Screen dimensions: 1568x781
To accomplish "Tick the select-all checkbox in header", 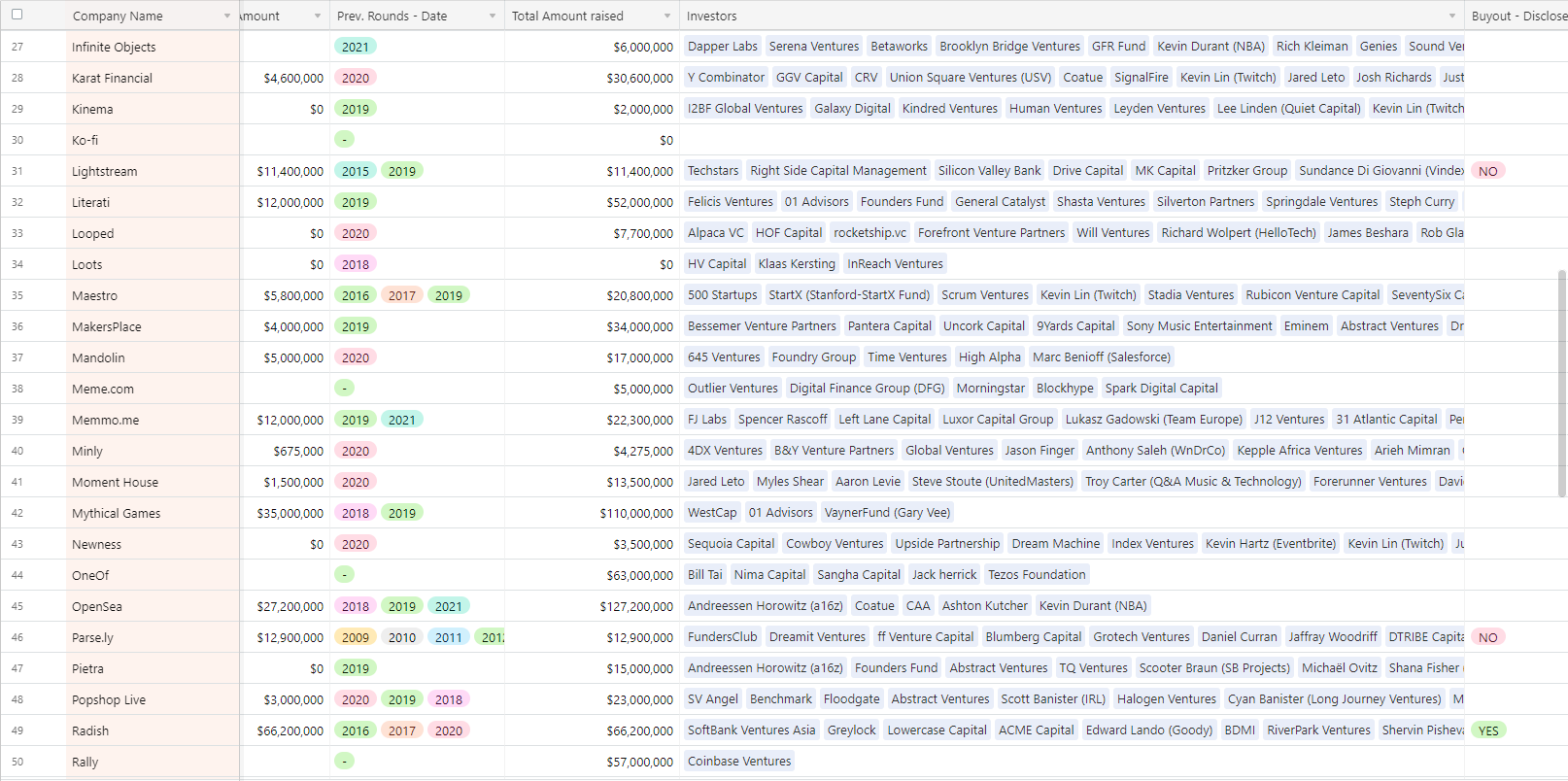I will tap(17, 15).
